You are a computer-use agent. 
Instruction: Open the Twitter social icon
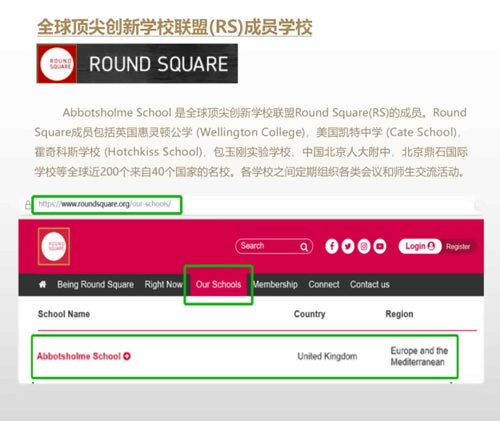[x=348, y=246]
